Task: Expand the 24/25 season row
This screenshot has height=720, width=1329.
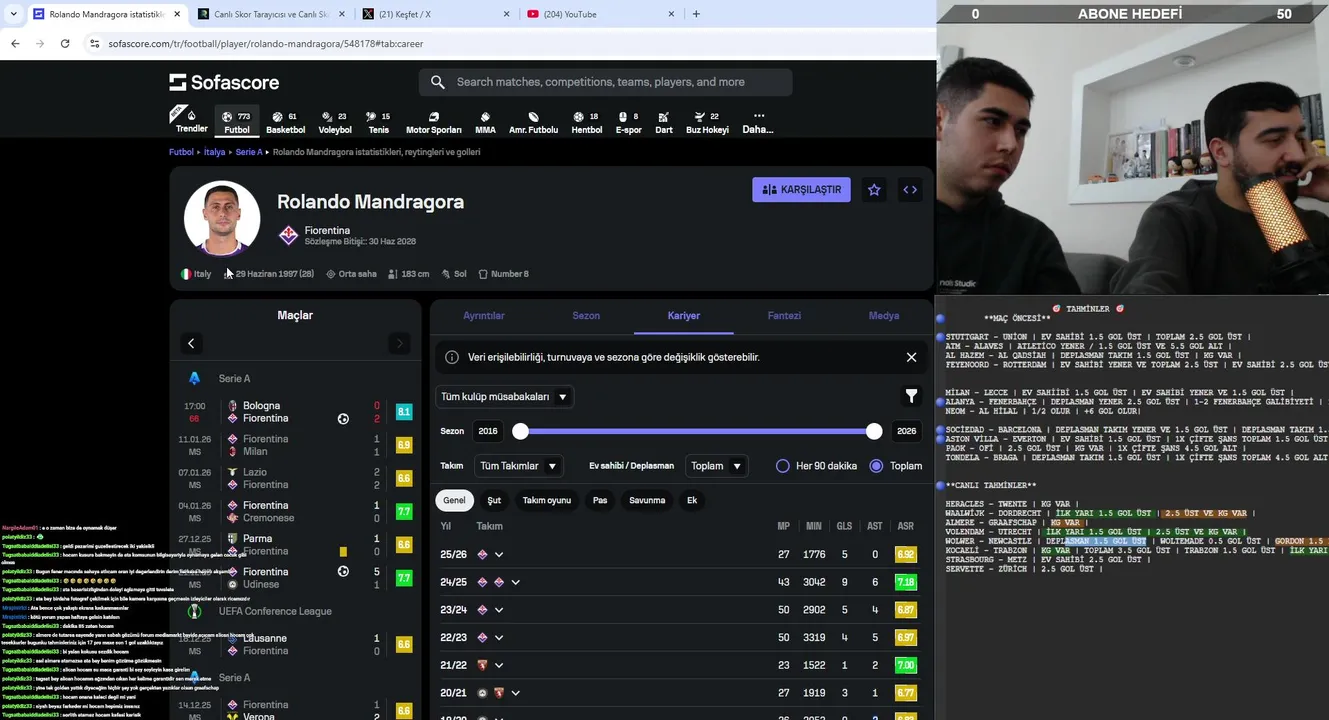Action: tap(516, 582)
